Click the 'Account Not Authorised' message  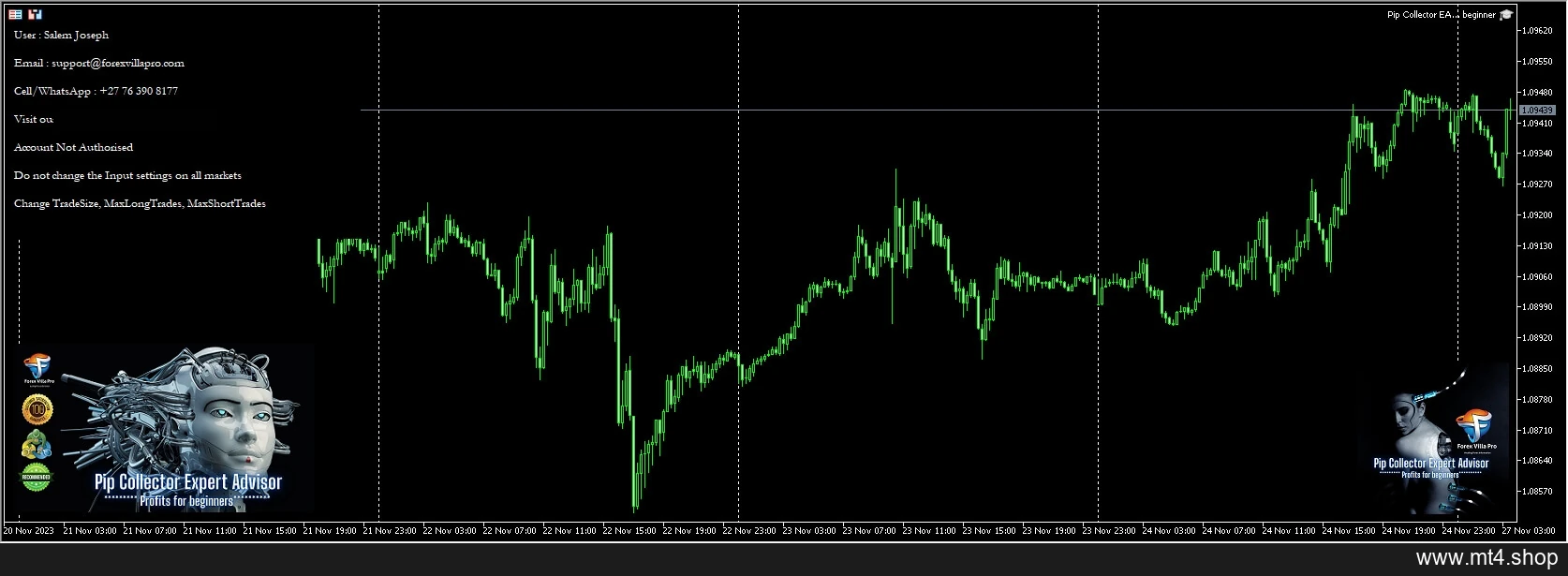coord(73,147)
